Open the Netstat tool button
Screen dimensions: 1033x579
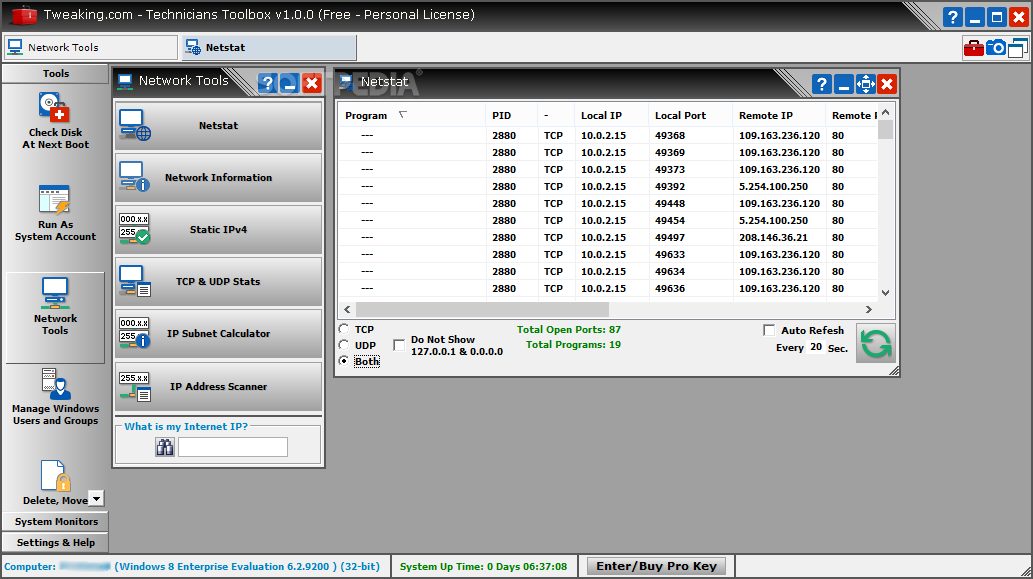click(219, 125)
